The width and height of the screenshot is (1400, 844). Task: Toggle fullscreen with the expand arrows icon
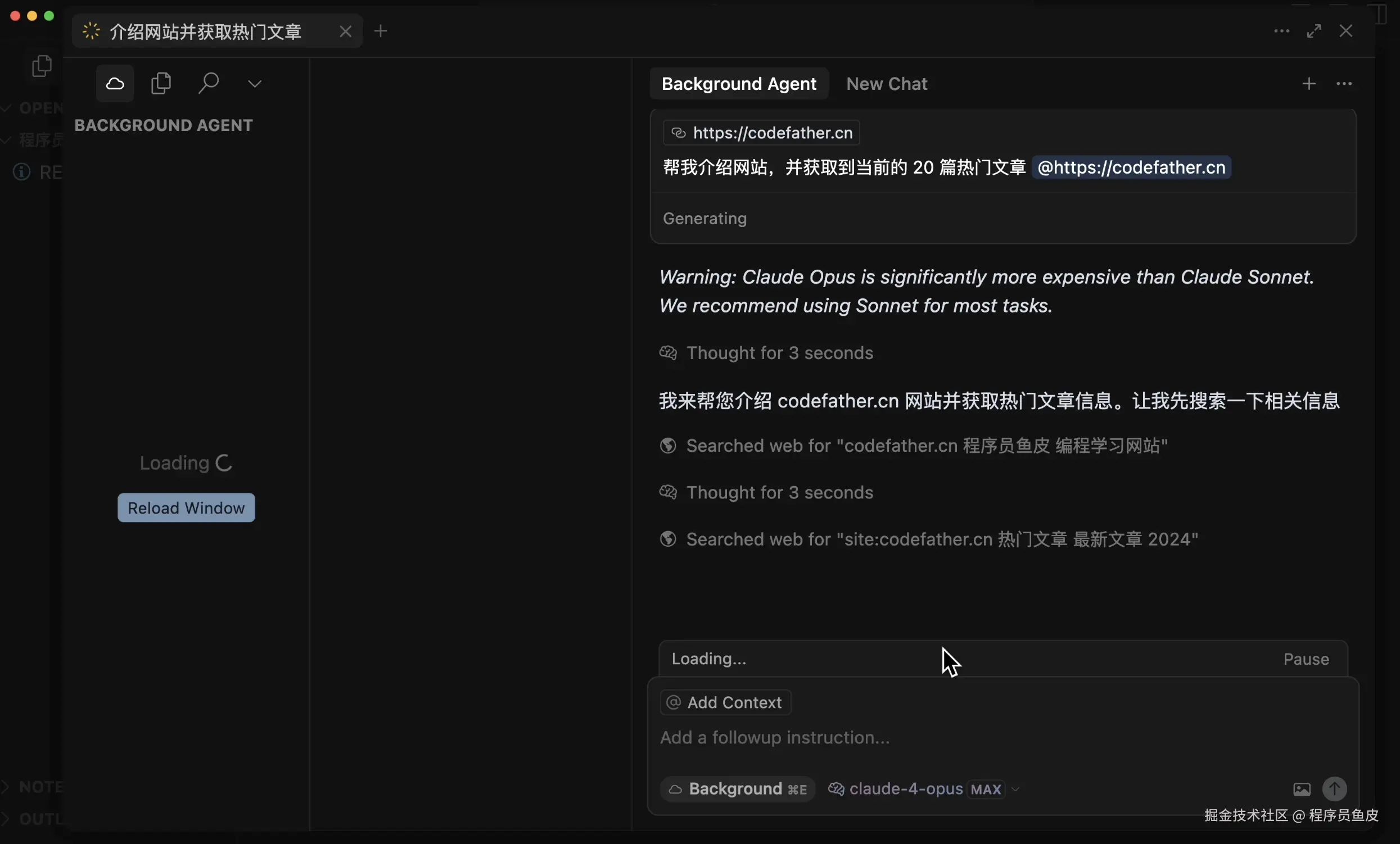pos(1313,31)
